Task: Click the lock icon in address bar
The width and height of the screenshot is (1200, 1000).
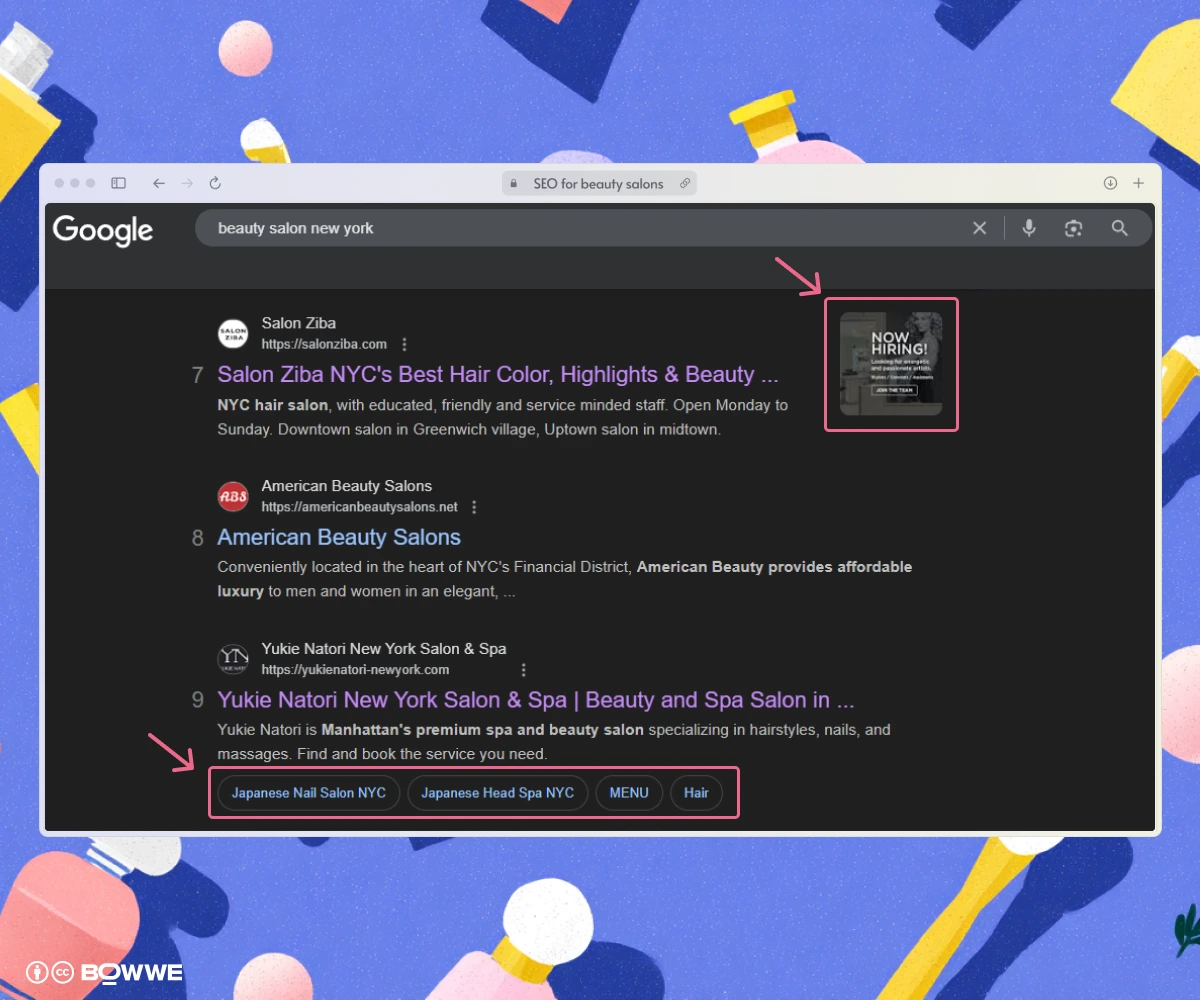Action: pos(515,184)
